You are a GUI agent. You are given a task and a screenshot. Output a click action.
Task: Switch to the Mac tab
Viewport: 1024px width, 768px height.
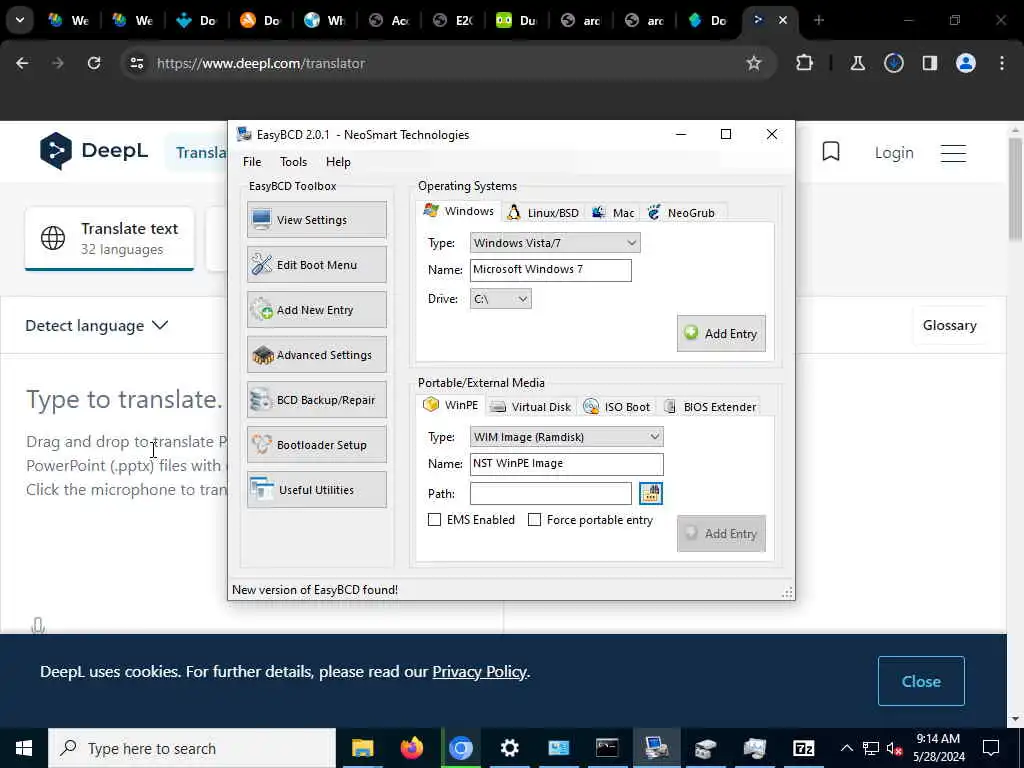coord(613,213)
